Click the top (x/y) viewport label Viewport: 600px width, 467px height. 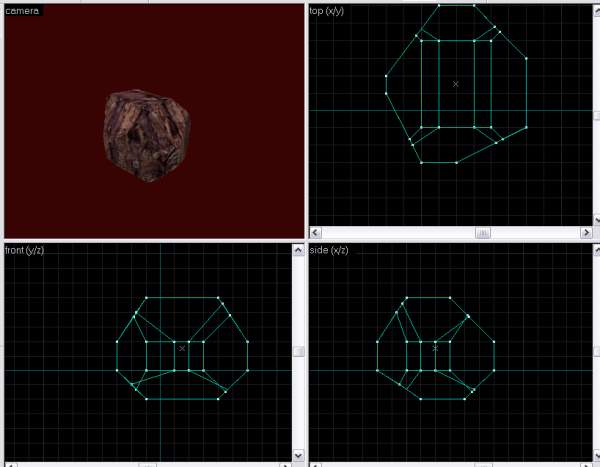332,10
